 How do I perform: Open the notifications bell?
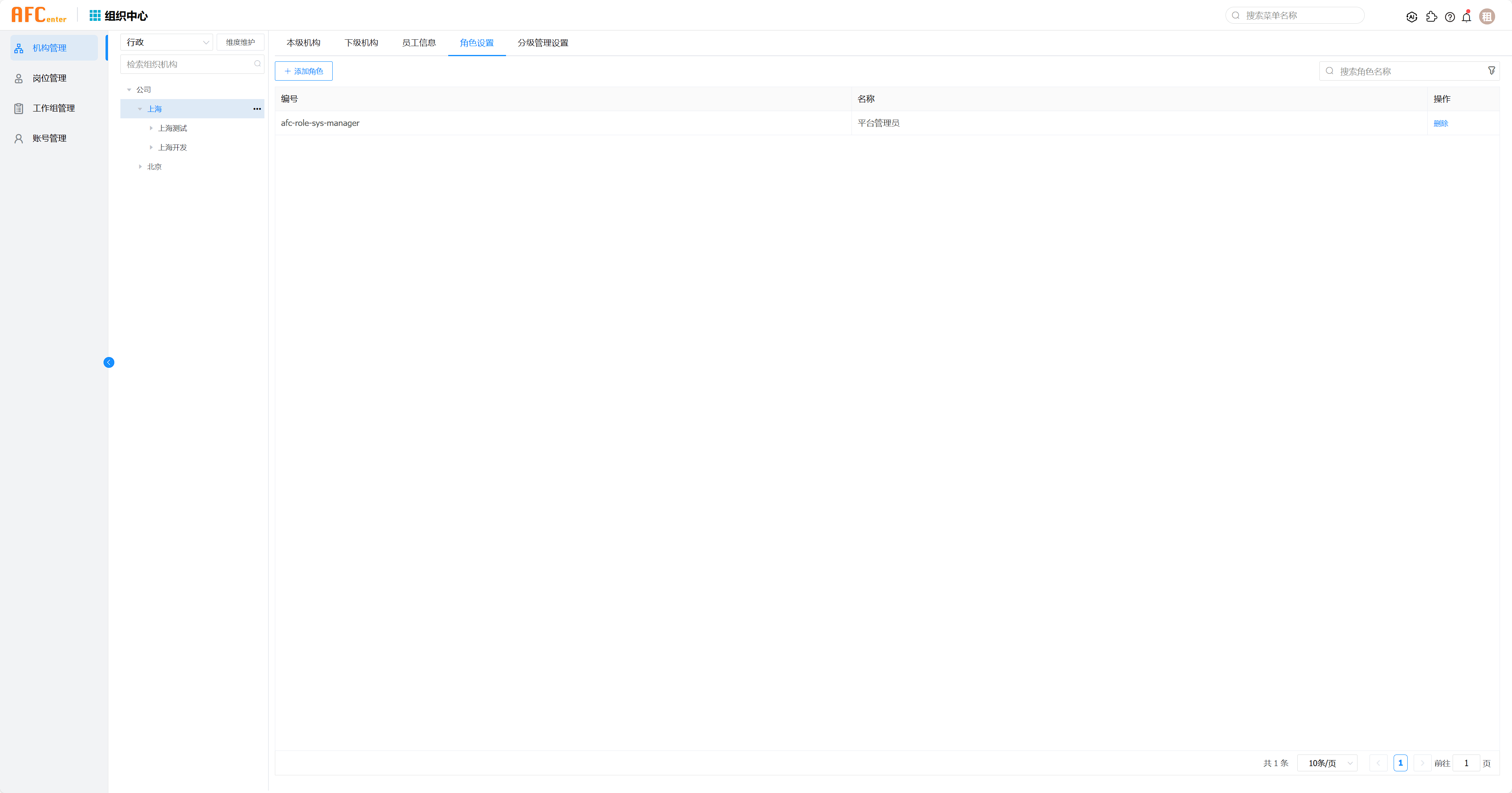[1466, 17]
